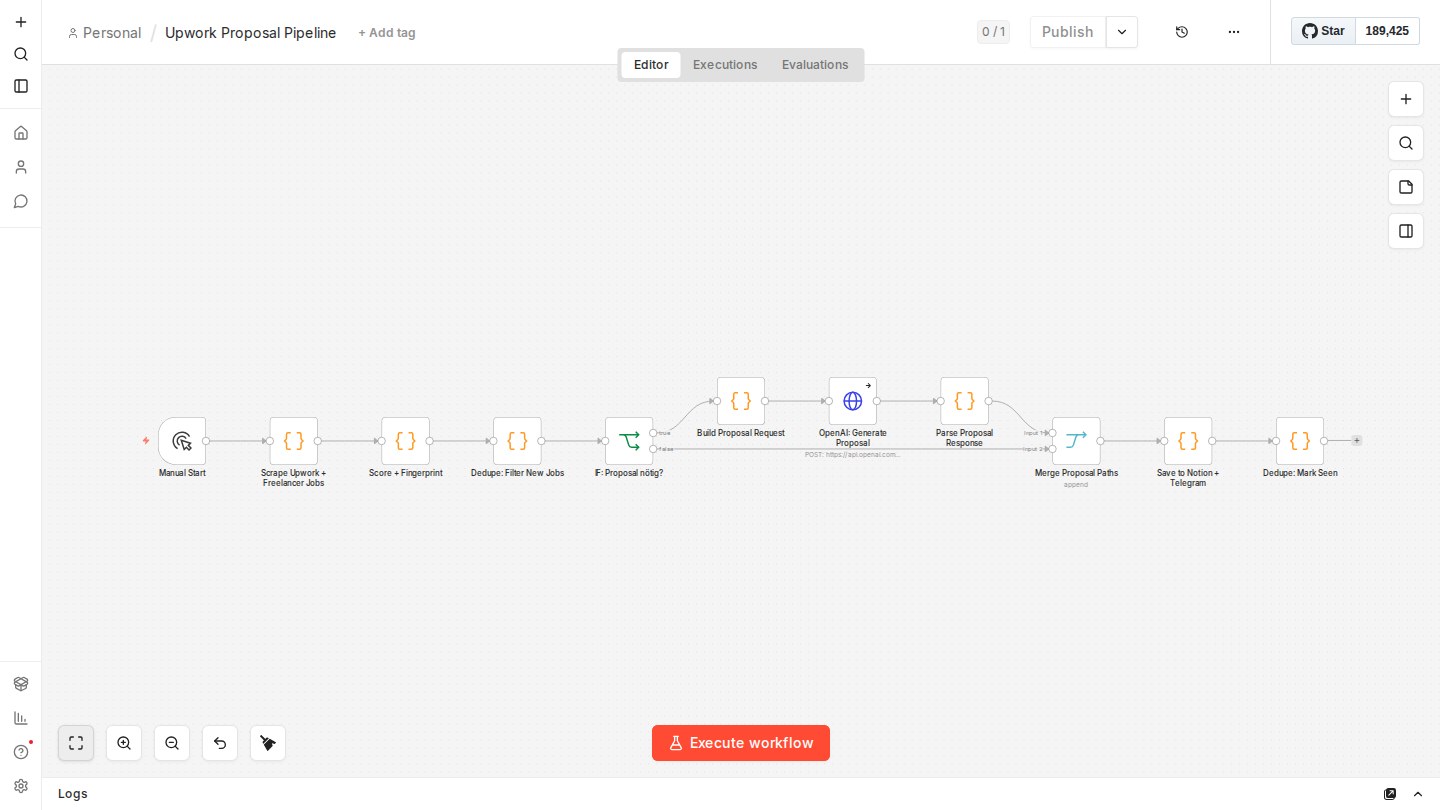Switch to the Executions tab
This screenshot has width=1440, height=810.
[x=725, y=65]
